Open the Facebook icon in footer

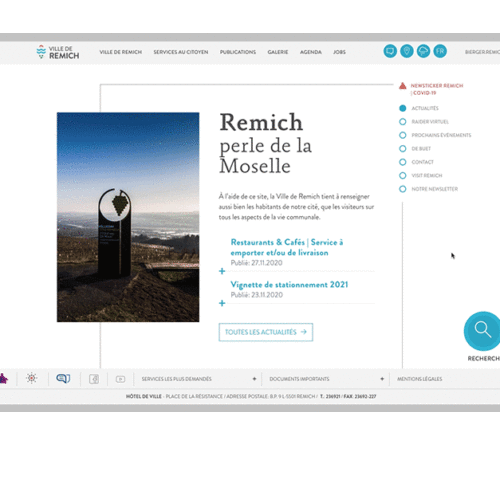point(94,379)
